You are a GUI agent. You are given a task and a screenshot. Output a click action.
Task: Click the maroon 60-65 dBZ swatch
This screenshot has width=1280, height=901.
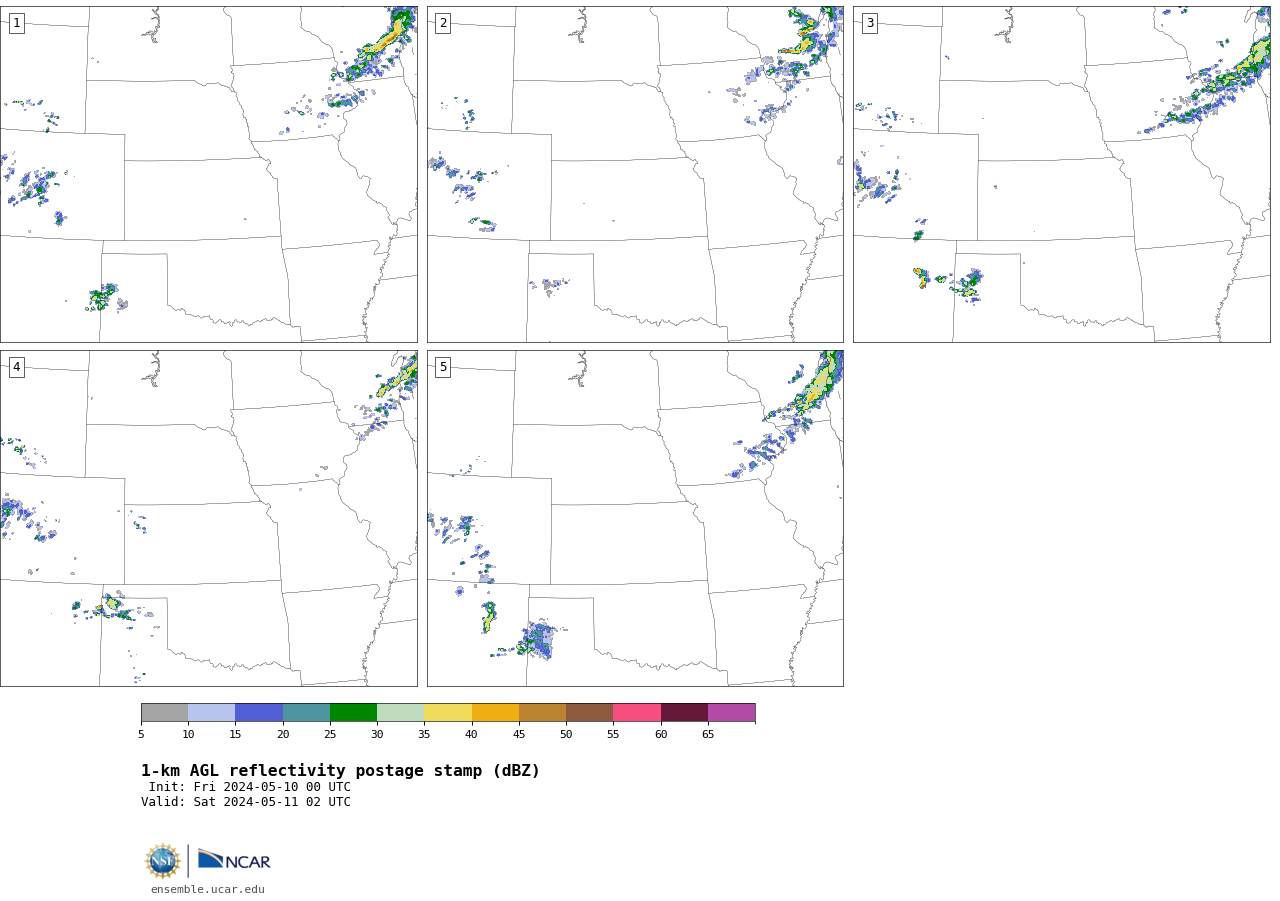(684, 713)
